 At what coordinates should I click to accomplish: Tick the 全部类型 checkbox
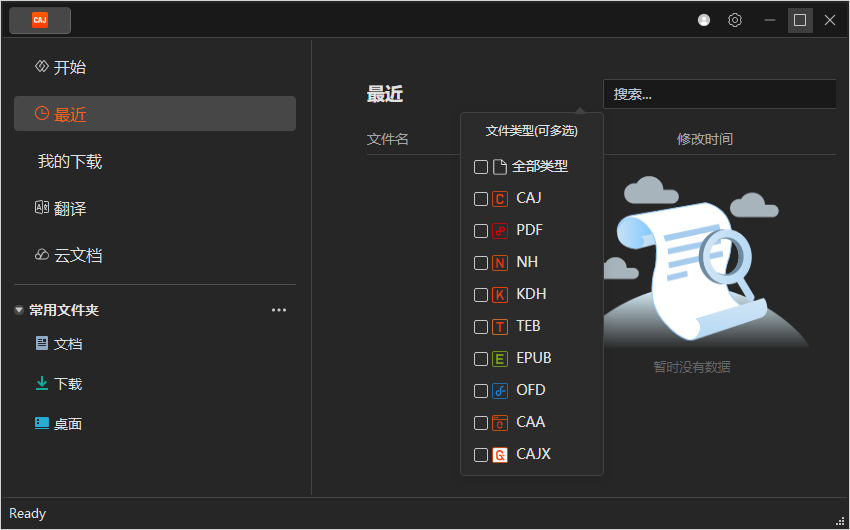481,167
